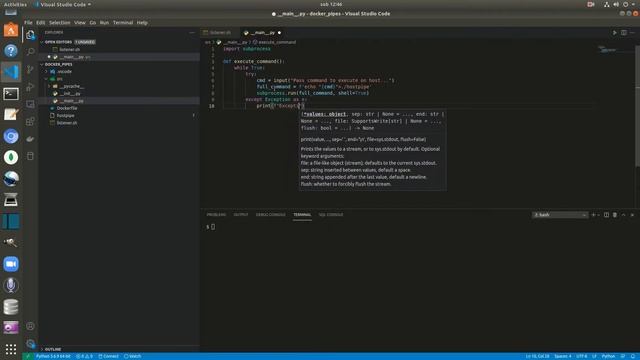Viewport: 640px width, 360px height.
Task: Open the Accounts icon in activity bar
Action: pyautogui.click(x=30, y=326)
